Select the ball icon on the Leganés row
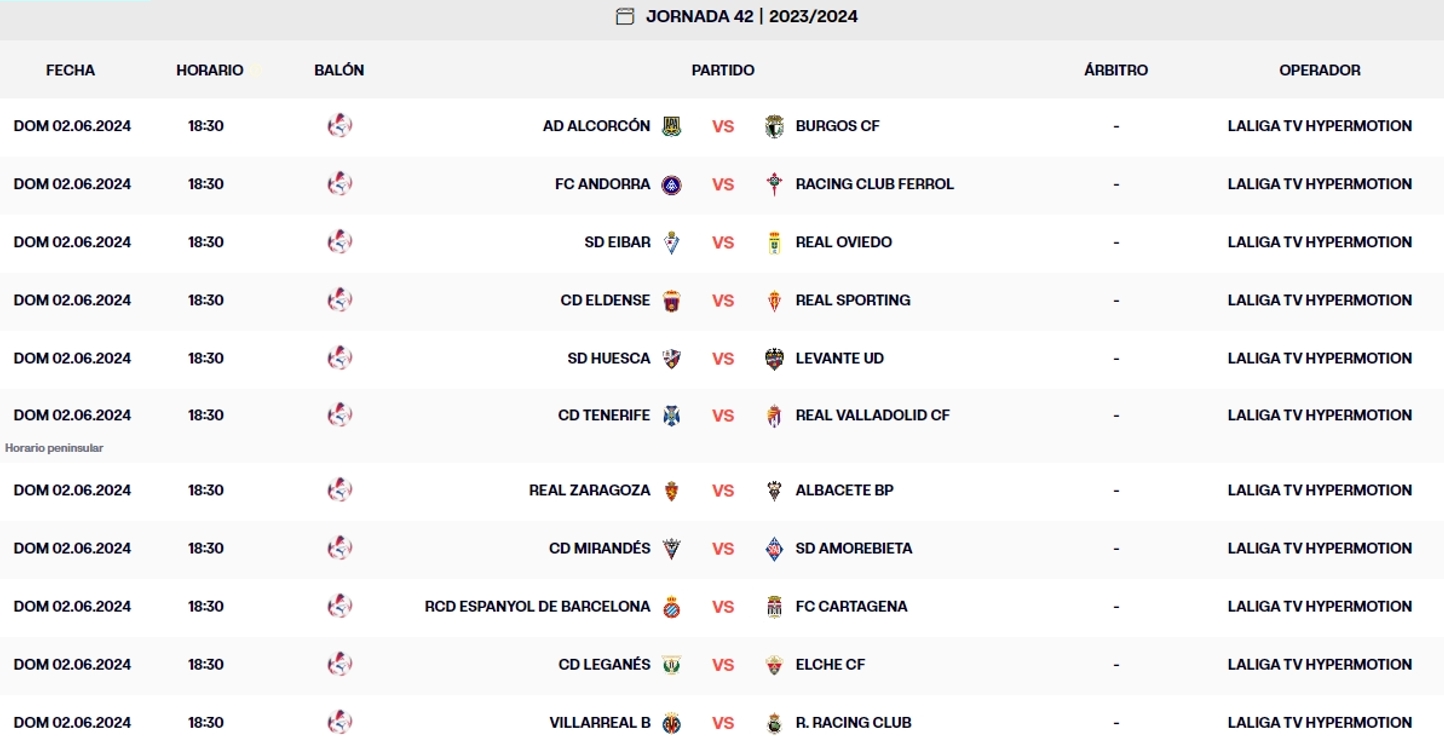Viewport: 1444px width, 750px height. click(340, 664)
